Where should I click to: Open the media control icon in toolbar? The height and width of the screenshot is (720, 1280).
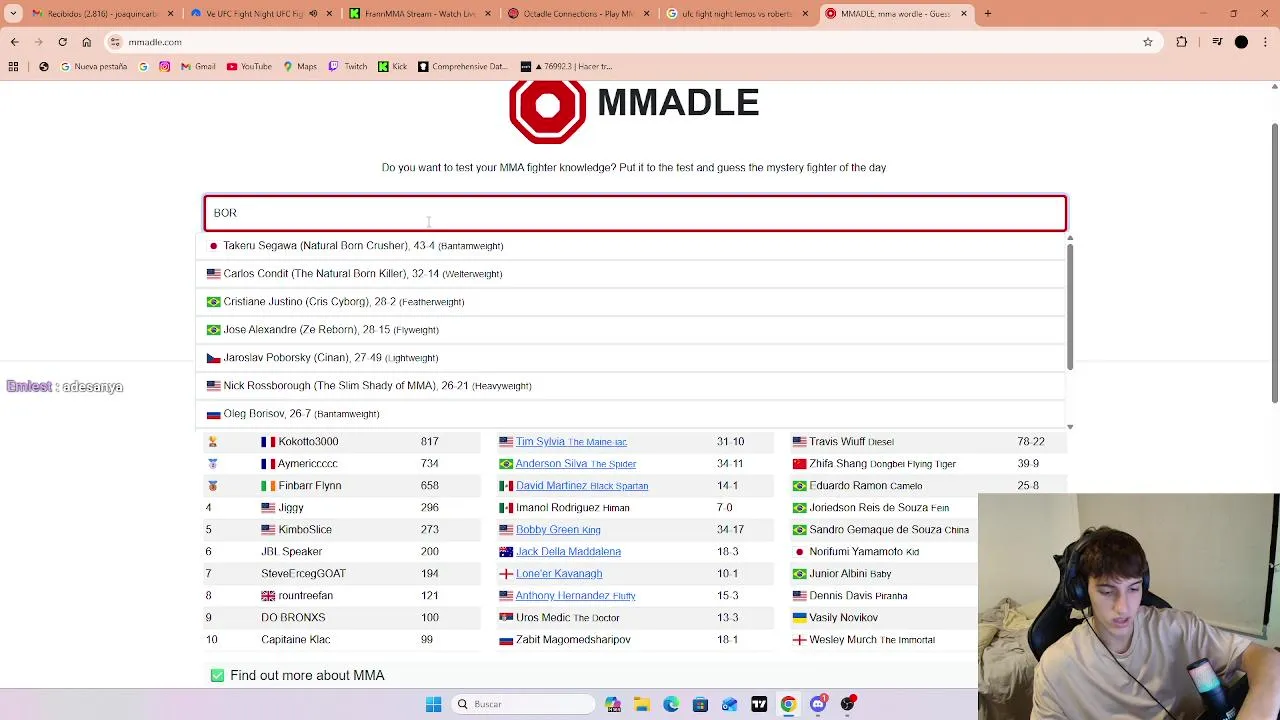pyautogui.click(x=1217, y=42)
